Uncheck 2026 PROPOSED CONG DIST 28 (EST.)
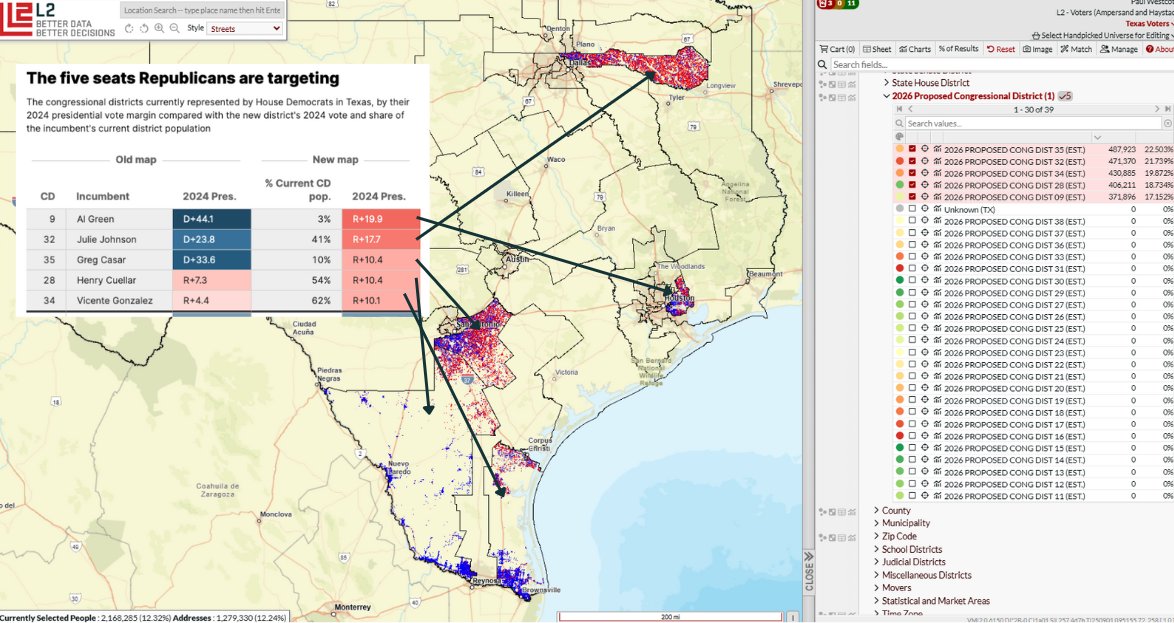The width and height of the screenshot is (1174, 623). coord(911,185)
